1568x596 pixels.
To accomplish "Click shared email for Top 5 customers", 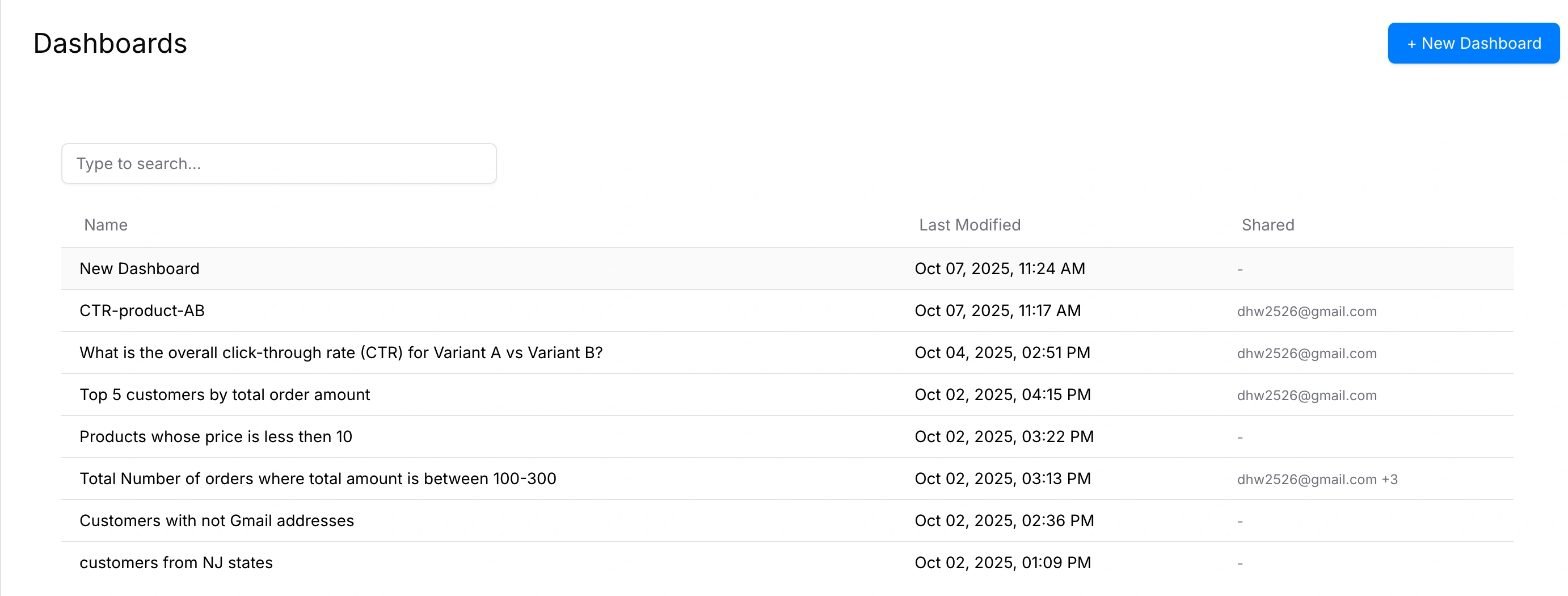I will pos(1306,395).
